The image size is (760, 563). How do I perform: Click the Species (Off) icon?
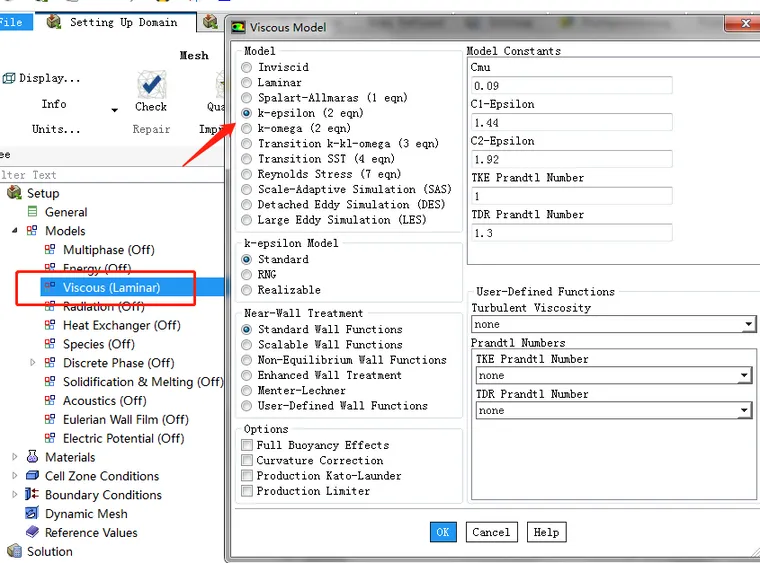point(50,344)
